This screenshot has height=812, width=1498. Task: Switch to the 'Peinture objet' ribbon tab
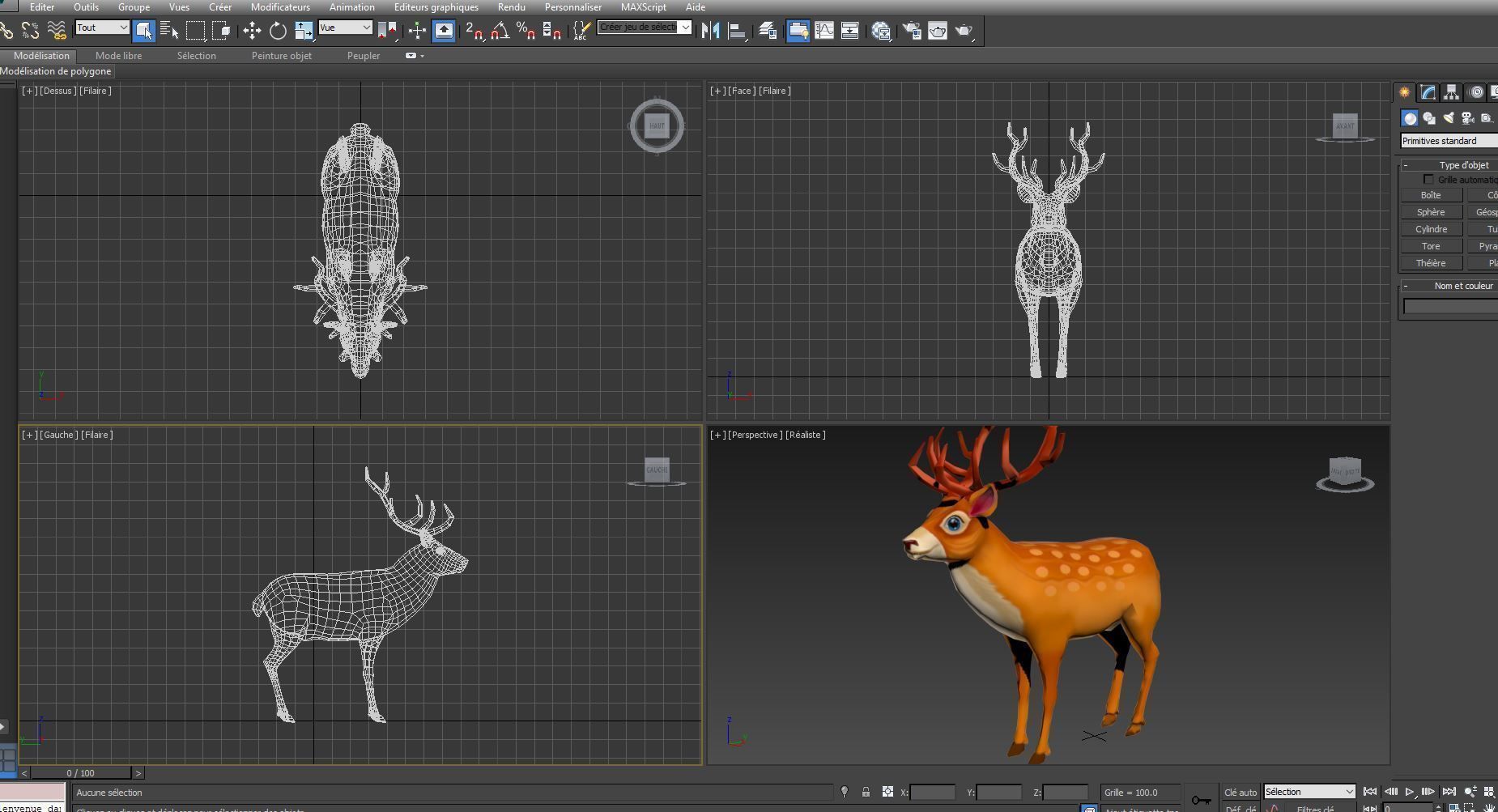(x=281, y=56)
